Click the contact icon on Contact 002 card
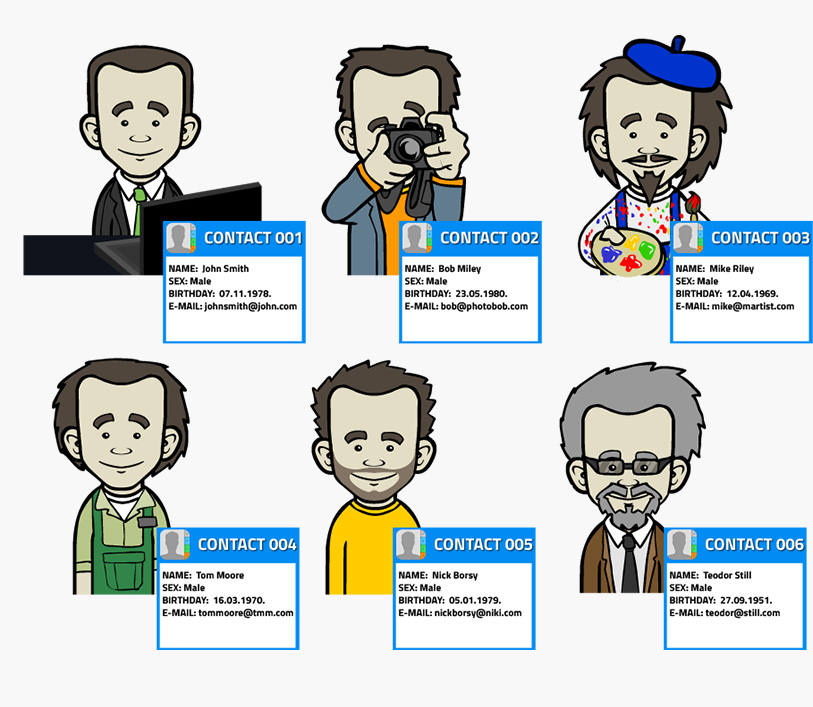Screen dimensions: 813x707 pos(417,238)
